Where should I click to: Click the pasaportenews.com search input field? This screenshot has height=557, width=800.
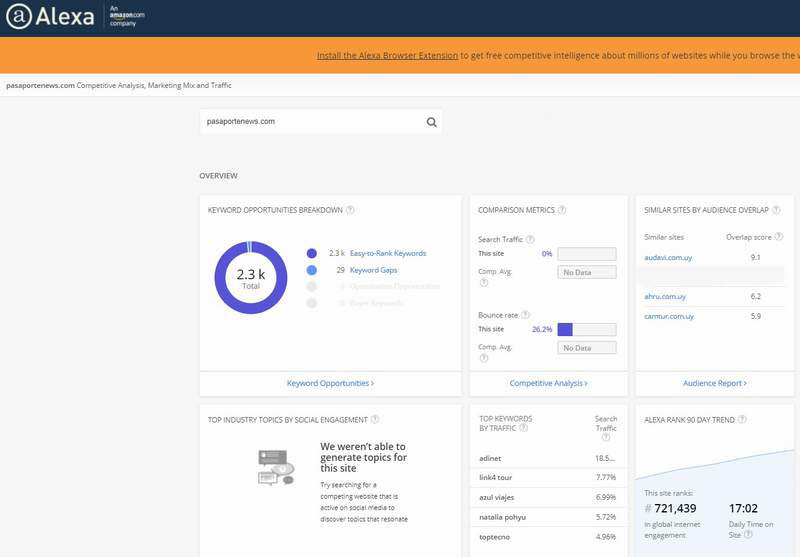coord(321,122)
